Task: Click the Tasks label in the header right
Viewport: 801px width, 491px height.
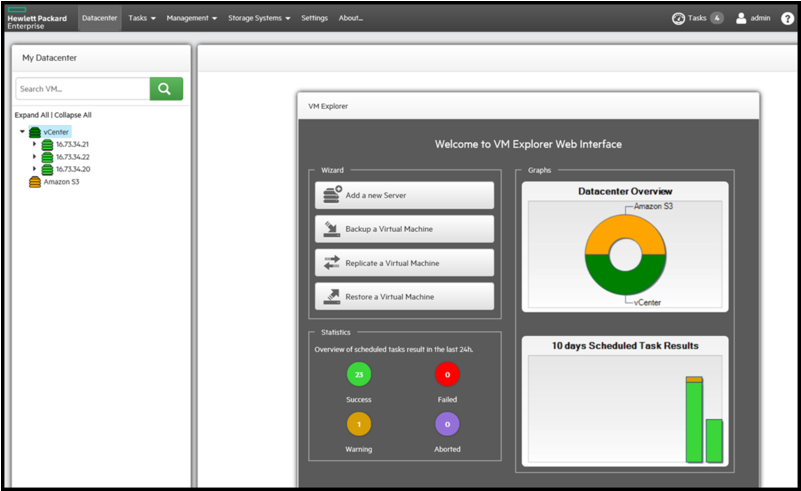Action: (x=697, y=18)
